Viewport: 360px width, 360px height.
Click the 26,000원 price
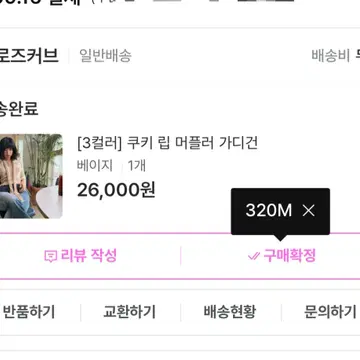click(x=116, y=190)
